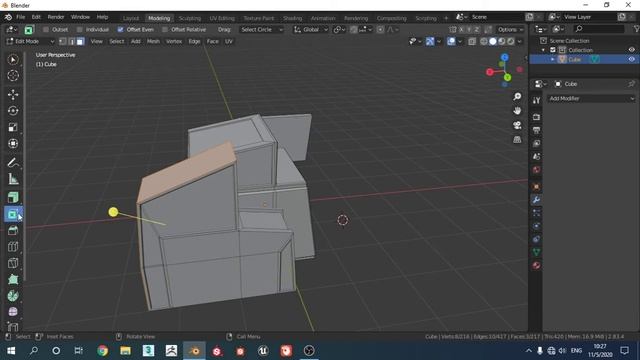
Task: Open Chrome from the taskbar
Action: click(102, 351)
